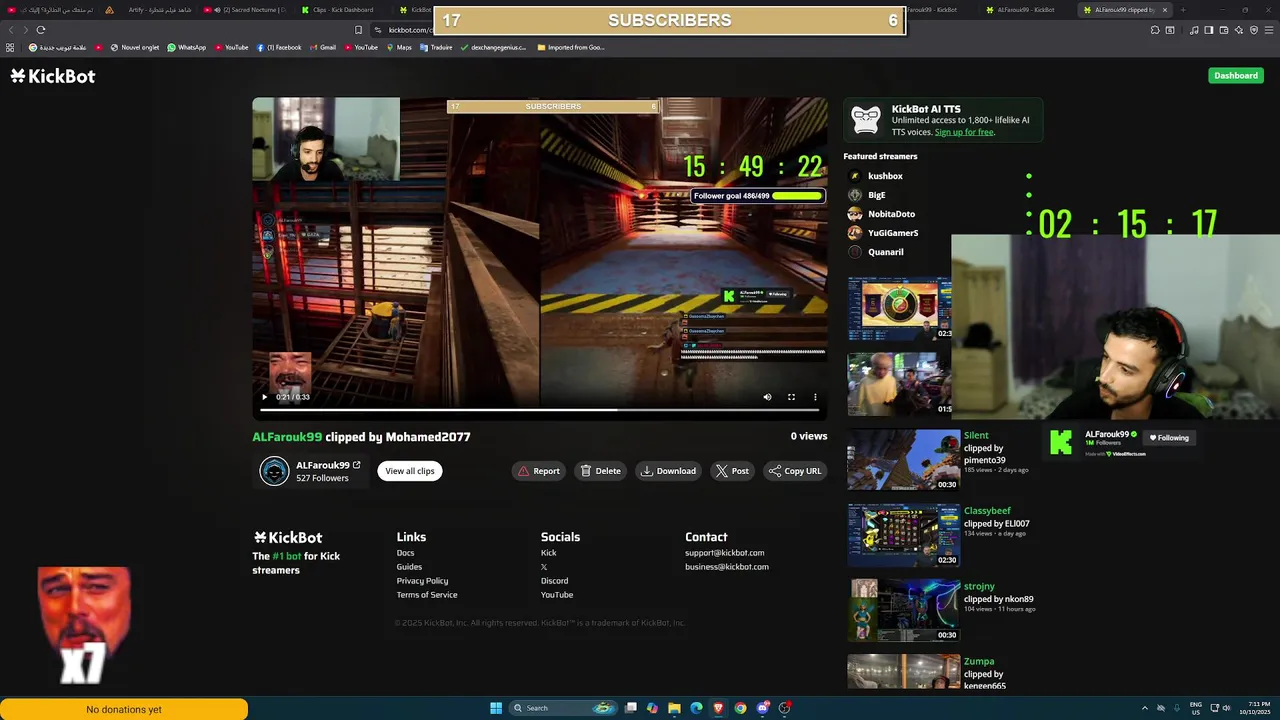Click the Silent clip title
The width and height of the screenshot is (1280, 720).
976,436
